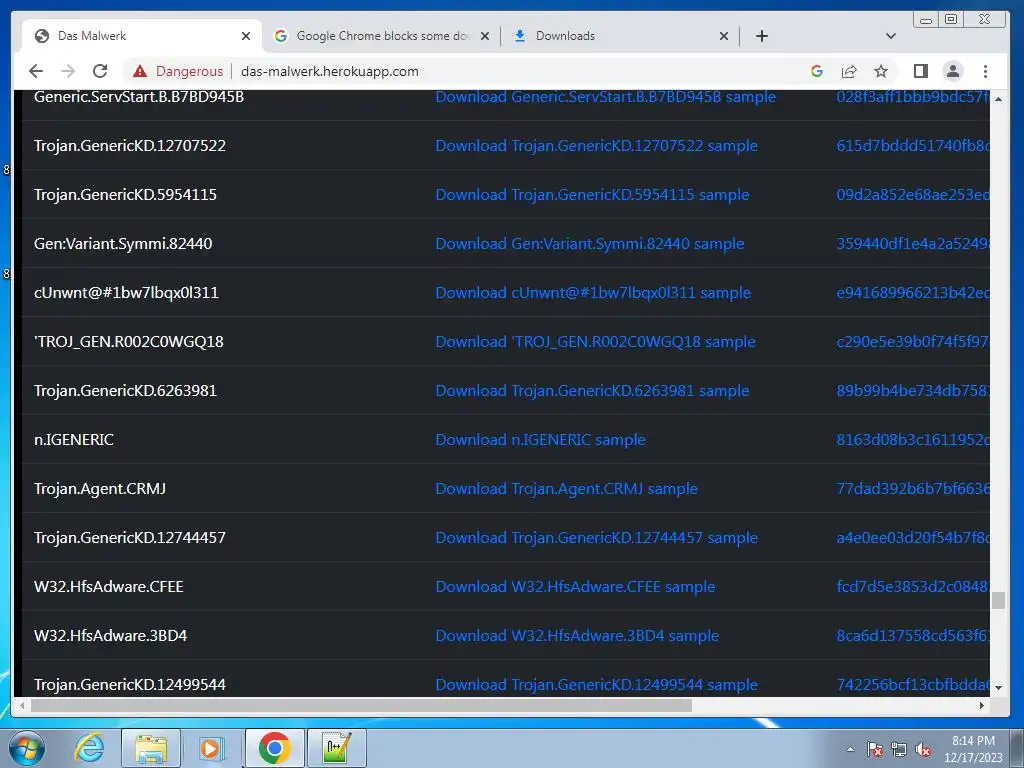
Task: Download Trojan.Agent.CRMJ sample
Action: pyautogui.click(x=566, y=488)
